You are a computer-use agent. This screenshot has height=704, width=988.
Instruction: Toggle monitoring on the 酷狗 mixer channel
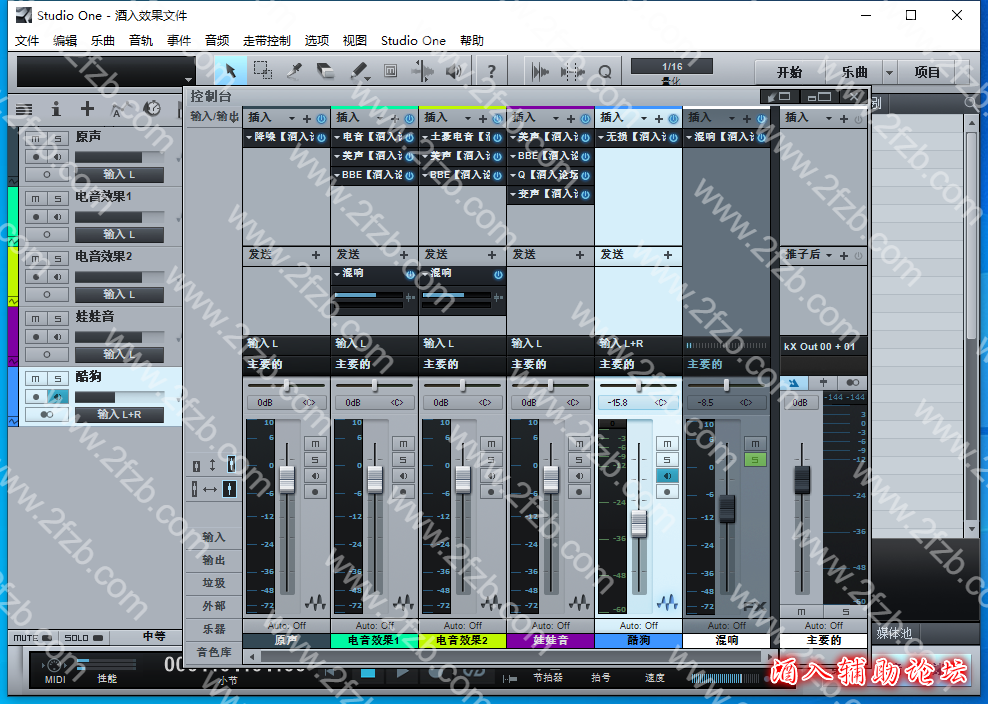click(x=667, y=476)
